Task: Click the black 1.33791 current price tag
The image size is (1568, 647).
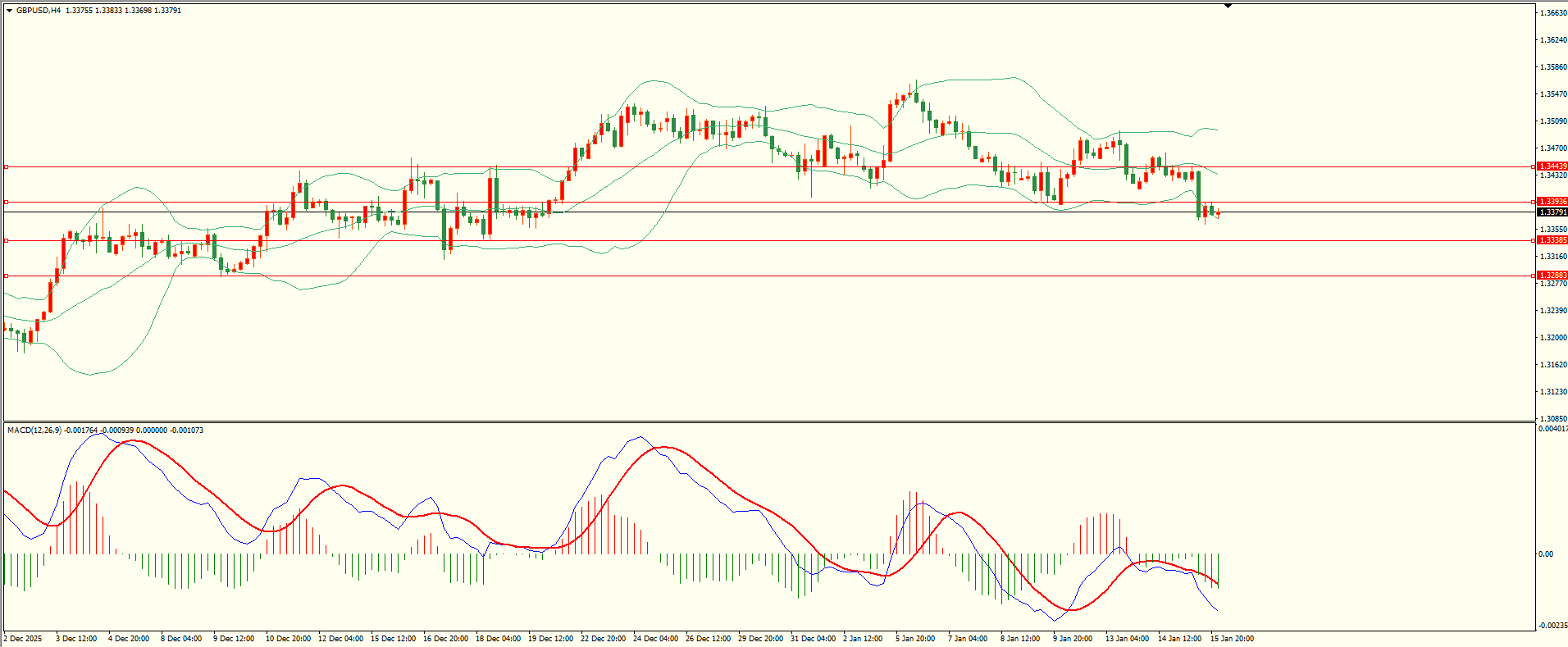Action: (x=1552, y=212)
